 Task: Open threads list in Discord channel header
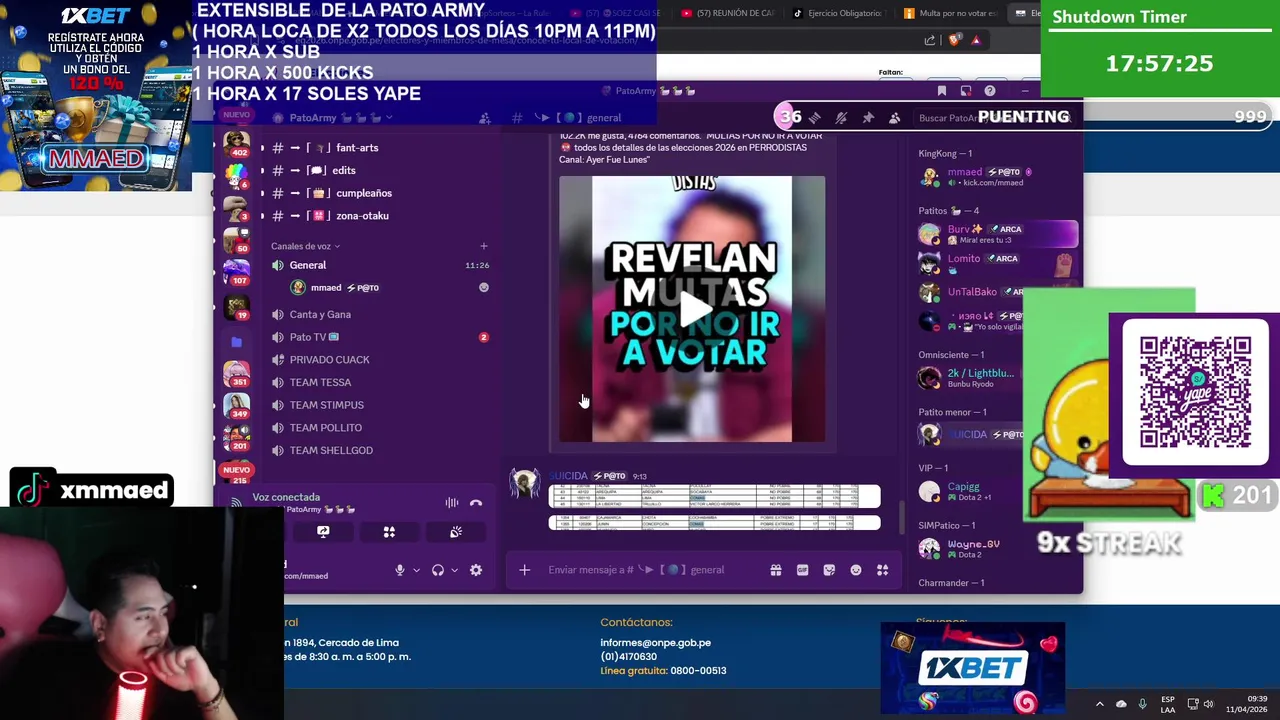tap(815, 118)
